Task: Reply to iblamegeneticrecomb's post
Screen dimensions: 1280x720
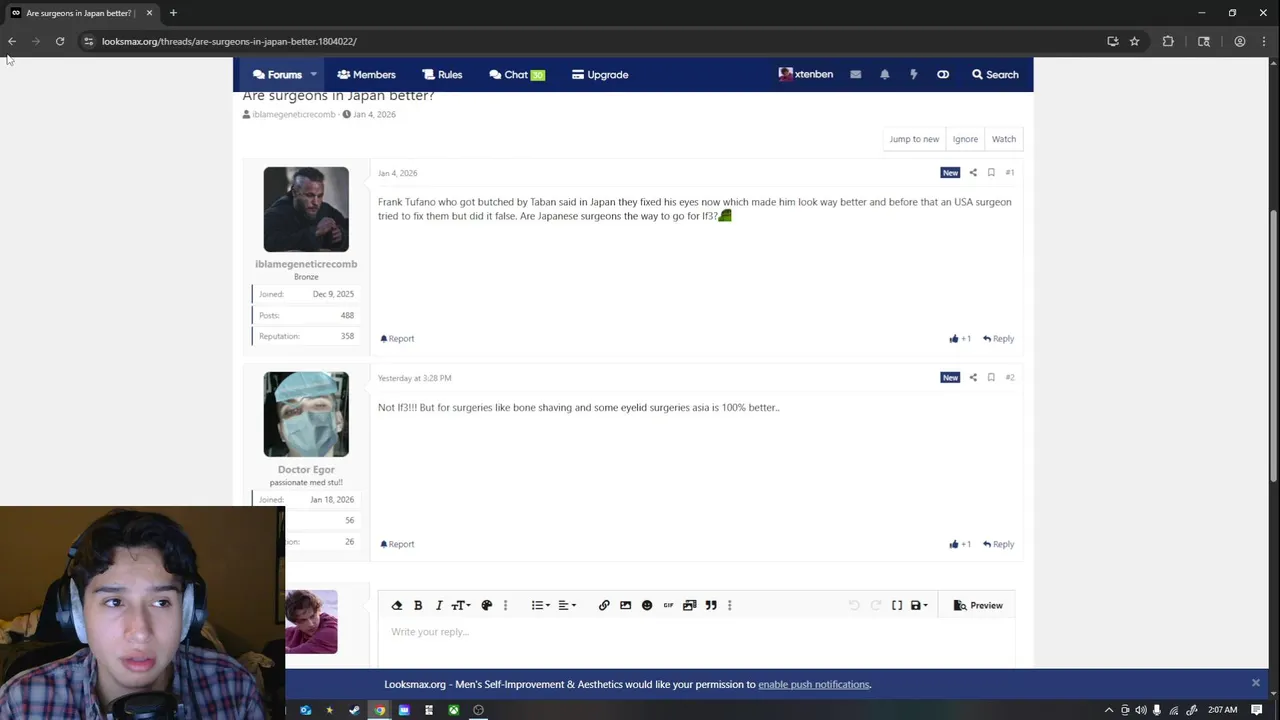Action: point(998,339)
